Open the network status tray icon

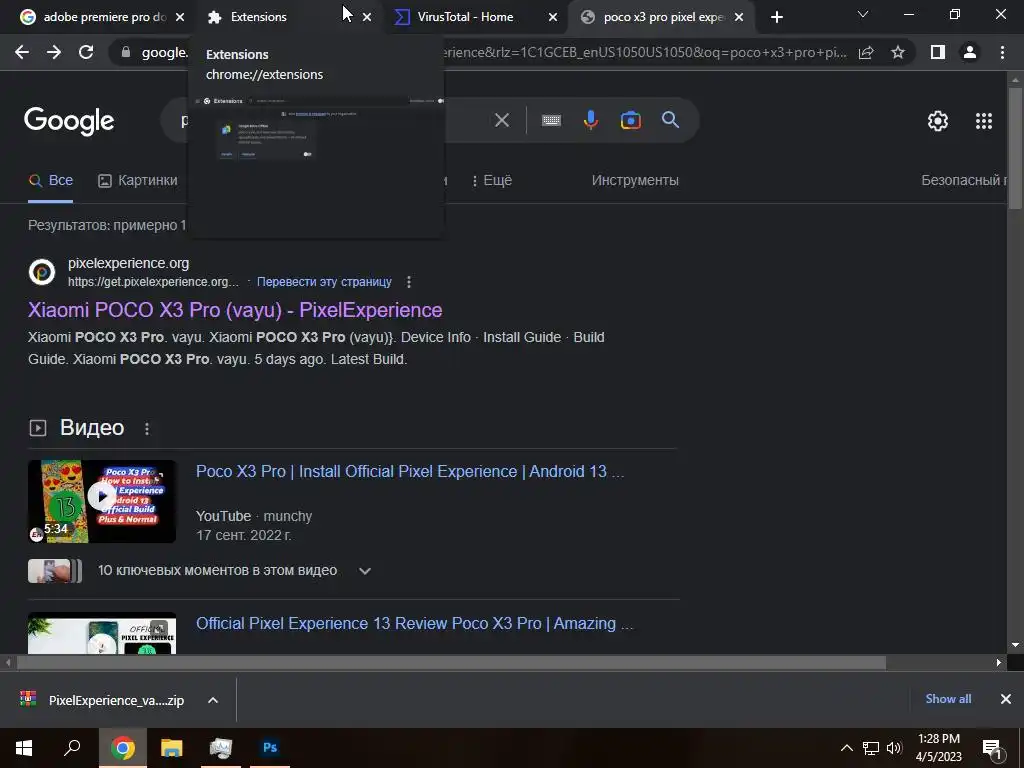871,748
